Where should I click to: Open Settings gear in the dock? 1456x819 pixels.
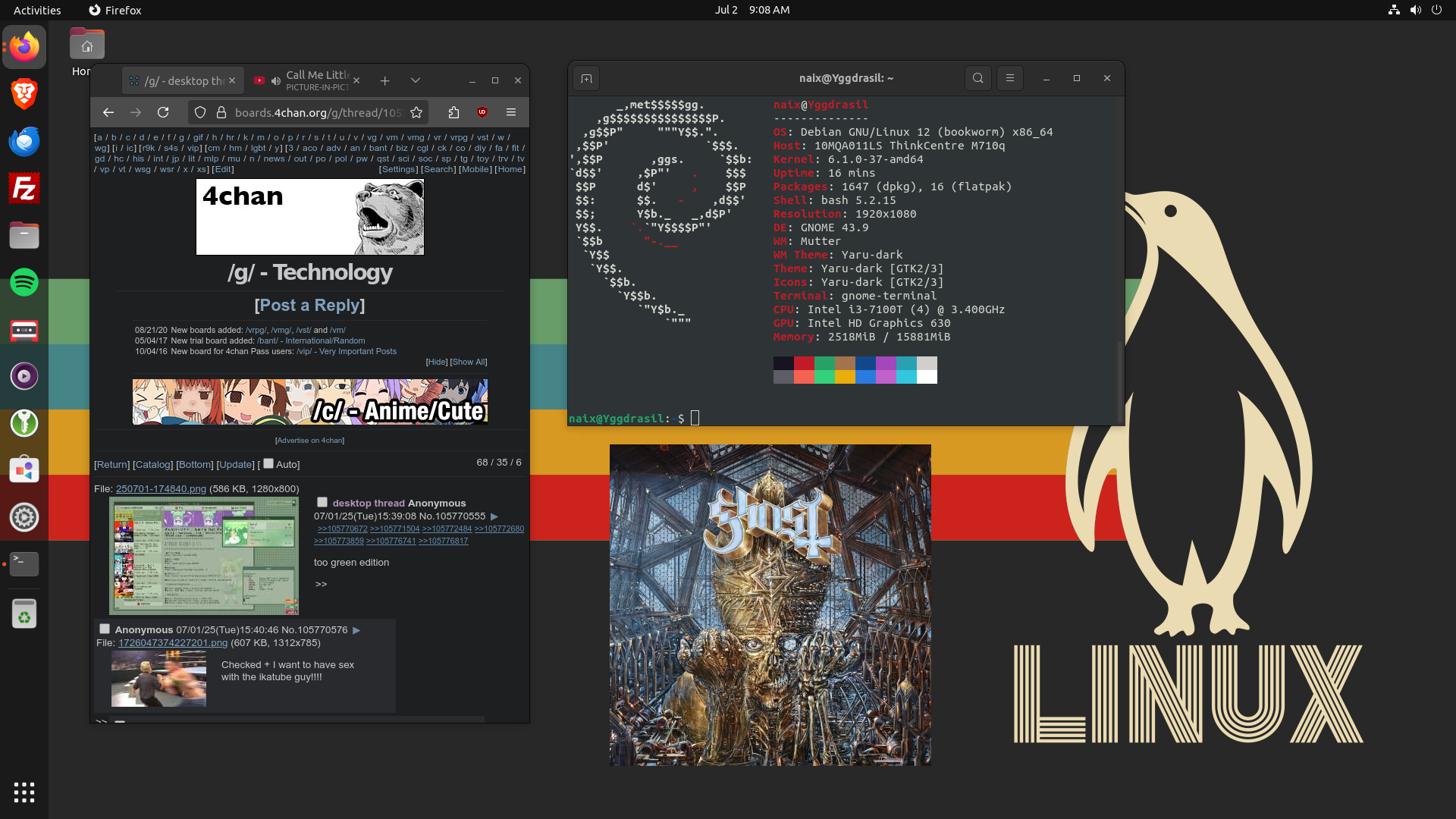click(x=24, y=517)
